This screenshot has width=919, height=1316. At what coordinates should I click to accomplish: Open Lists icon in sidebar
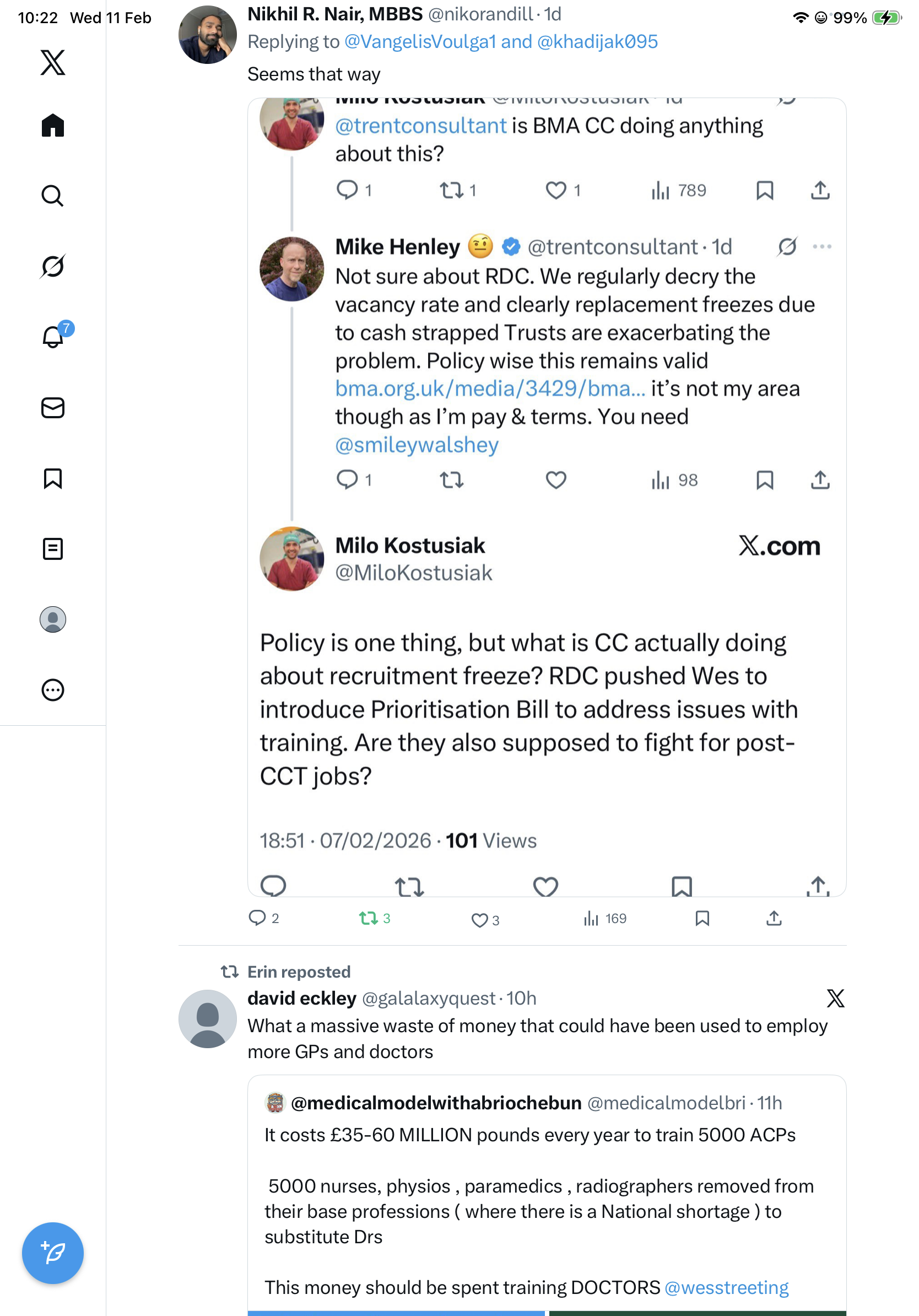click(53, 548)
